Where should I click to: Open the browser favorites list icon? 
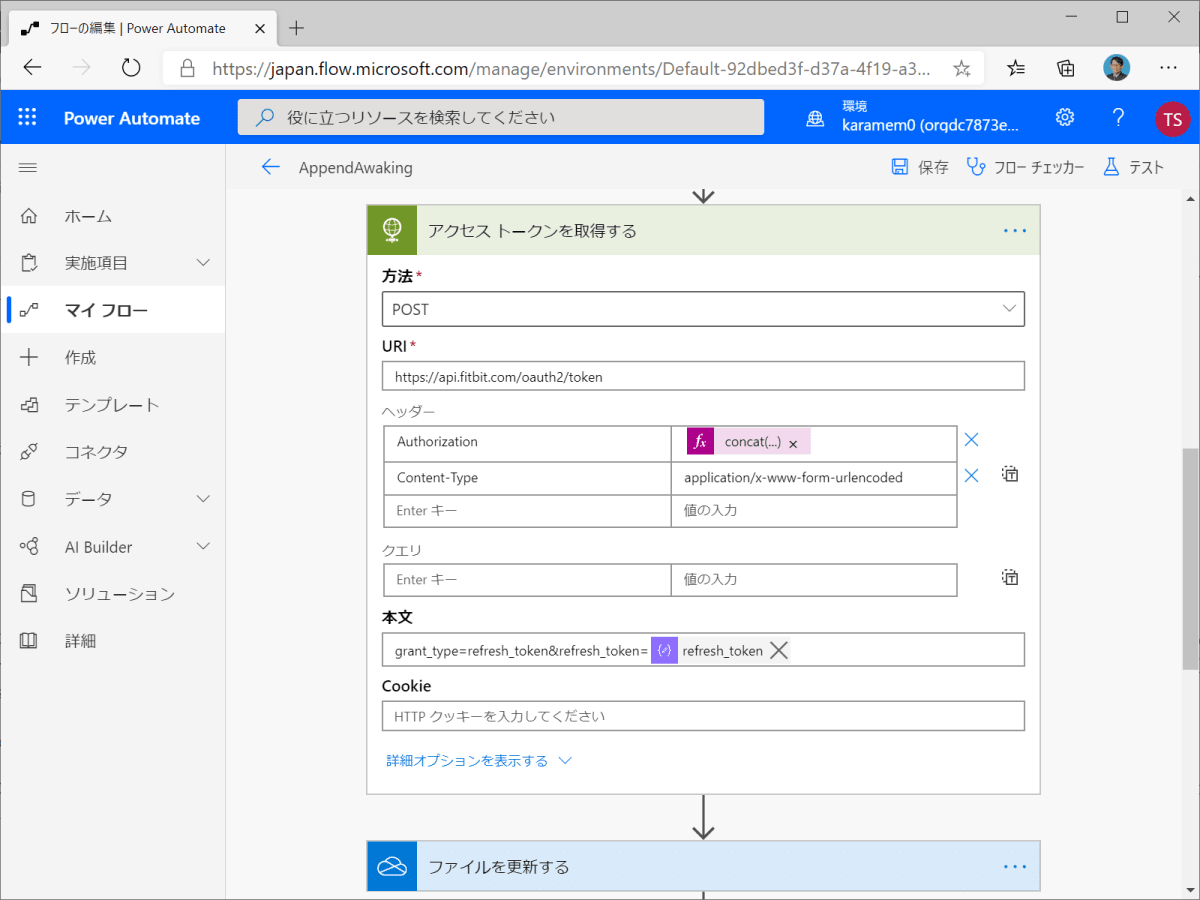tap(1016, 68)
